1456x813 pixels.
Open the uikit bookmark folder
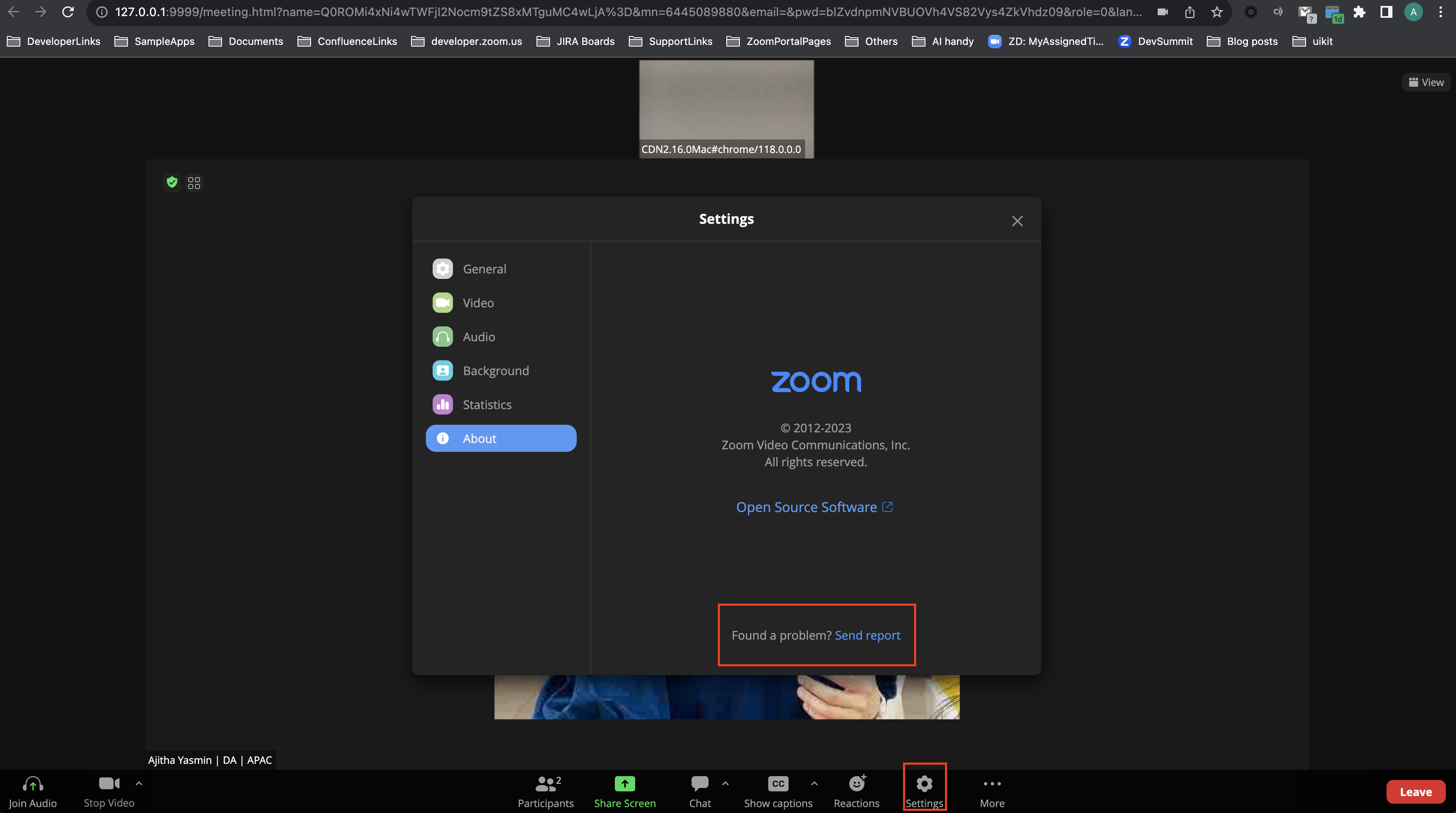click(x=1312, y=41)
